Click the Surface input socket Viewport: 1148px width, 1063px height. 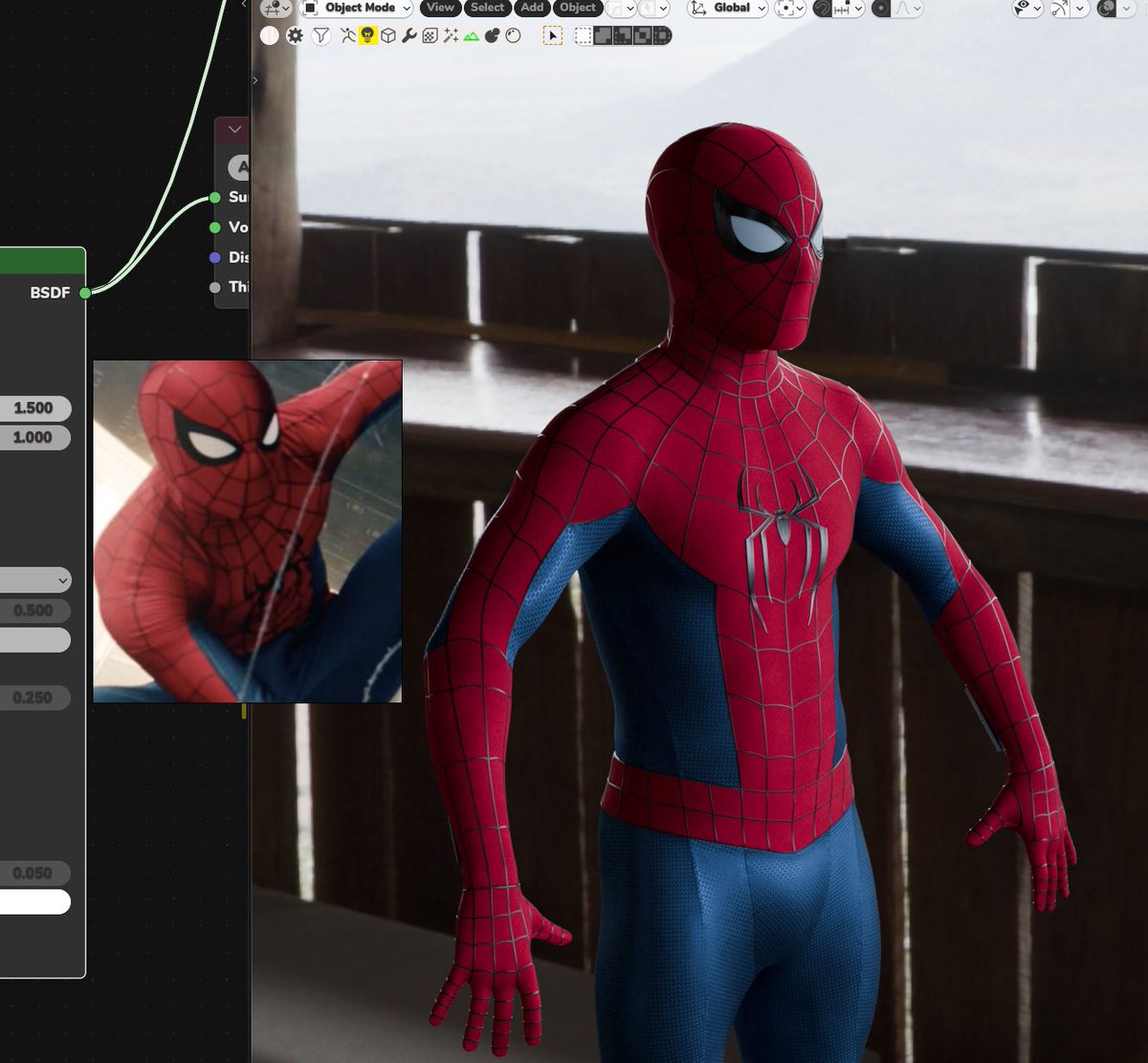pyautogui.click(x=215, y=198)
